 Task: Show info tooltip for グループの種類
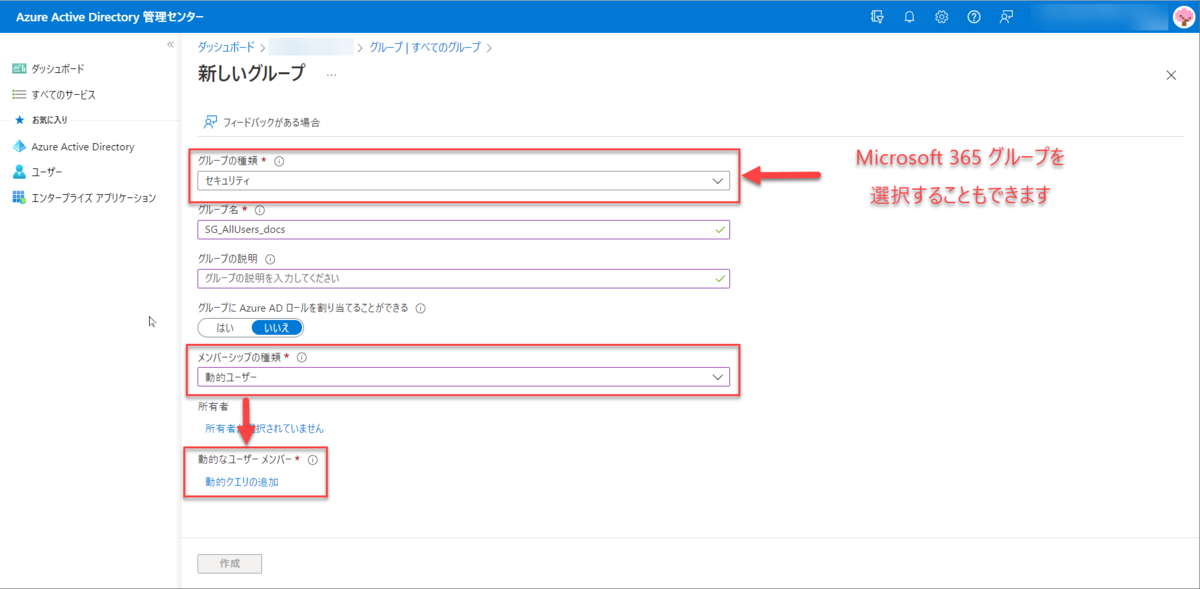point(279,161)
